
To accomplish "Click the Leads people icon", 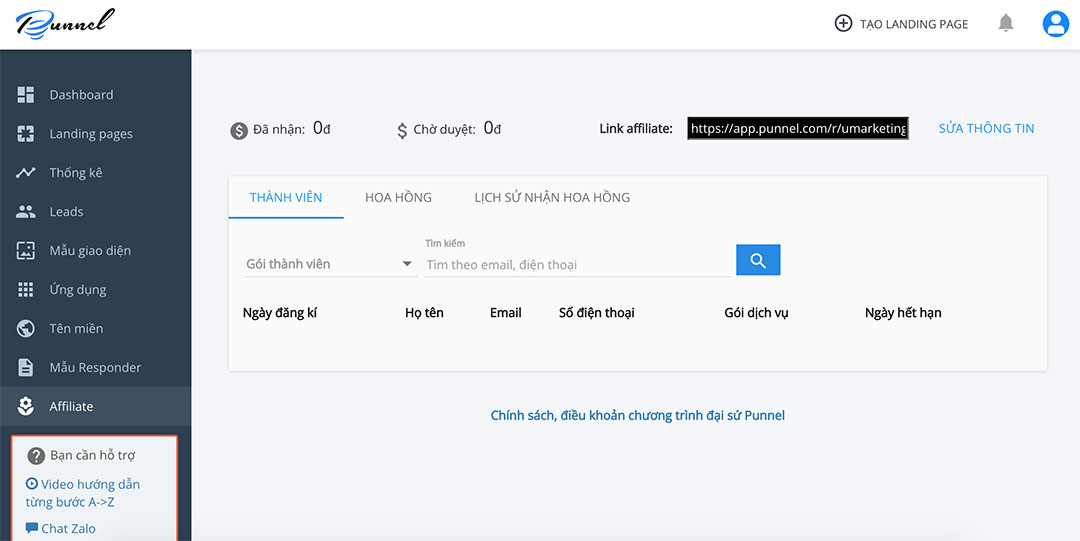I will tap(25, 212).
